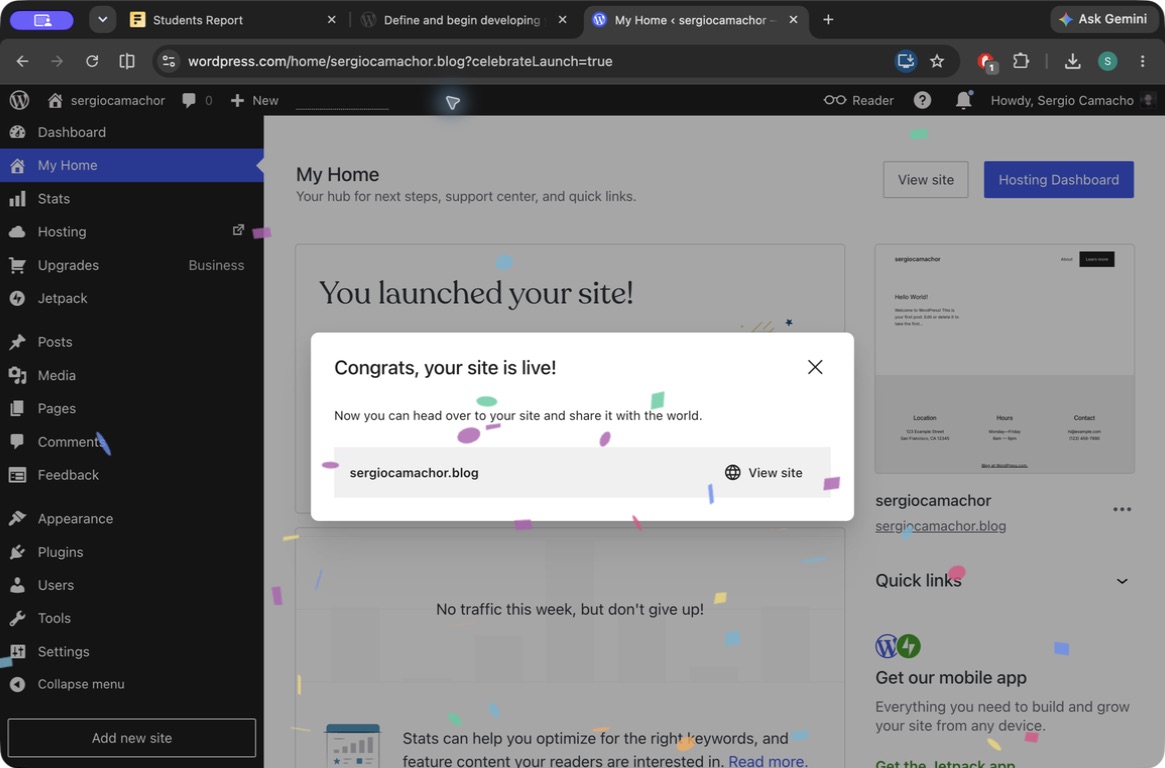Click sergiocamachor.blog text in dialog
Screen dimensions: 1165x768
point(414,472)
